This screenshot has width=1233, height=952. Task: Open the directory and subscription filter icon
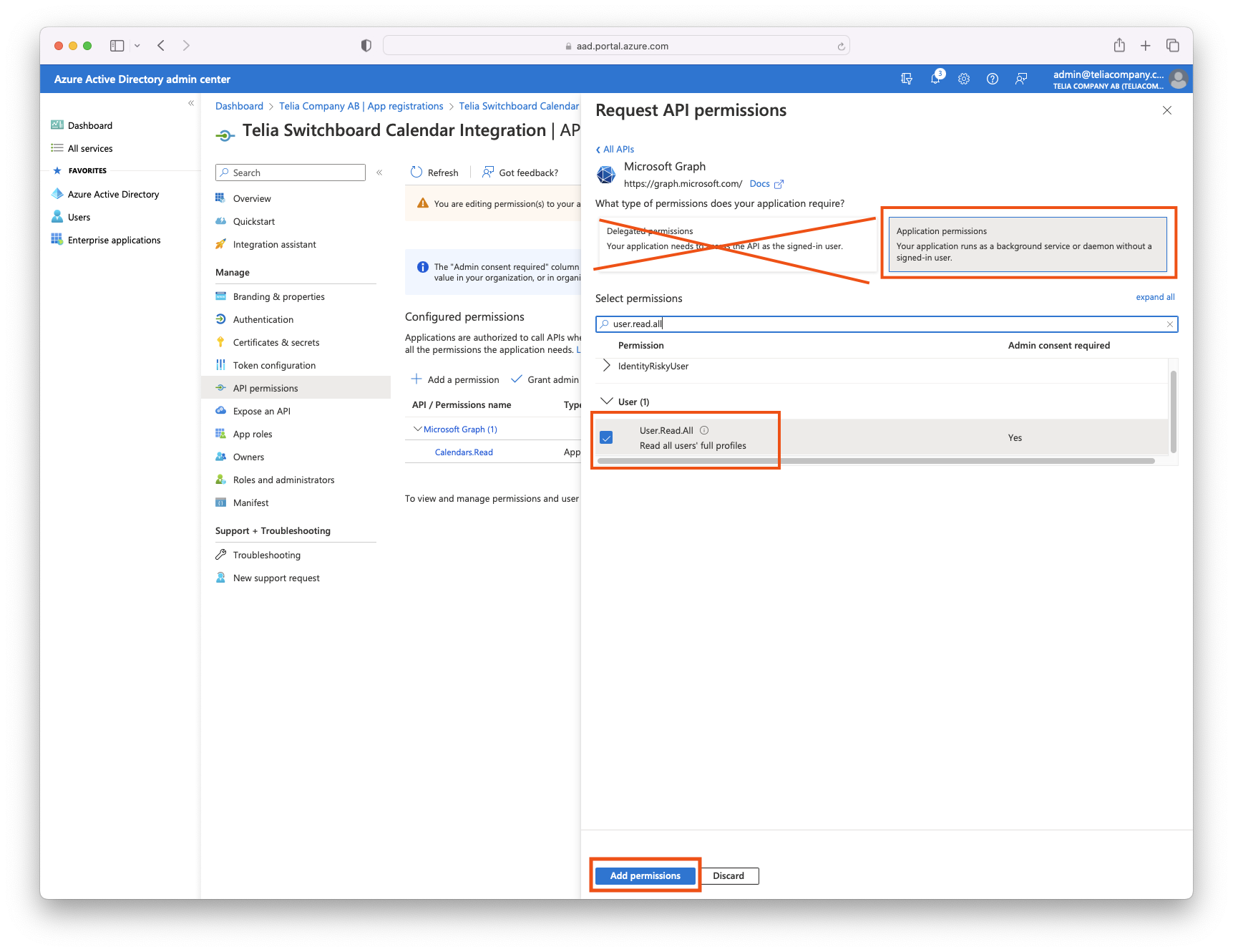click(907, 79)
